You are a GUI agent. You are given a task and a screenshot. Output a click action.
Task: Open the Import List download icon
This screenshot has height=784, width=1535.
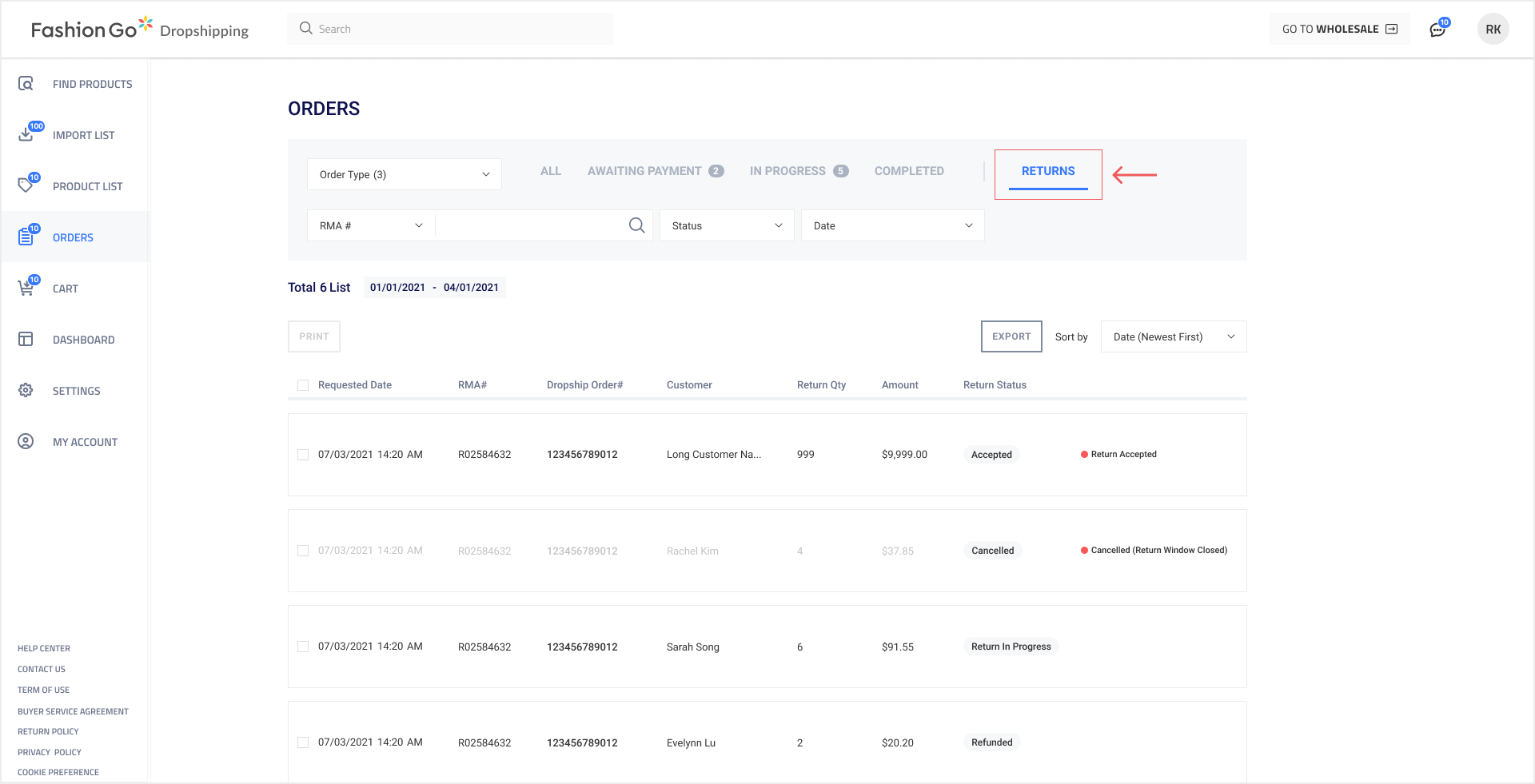(x=26, y=134)
